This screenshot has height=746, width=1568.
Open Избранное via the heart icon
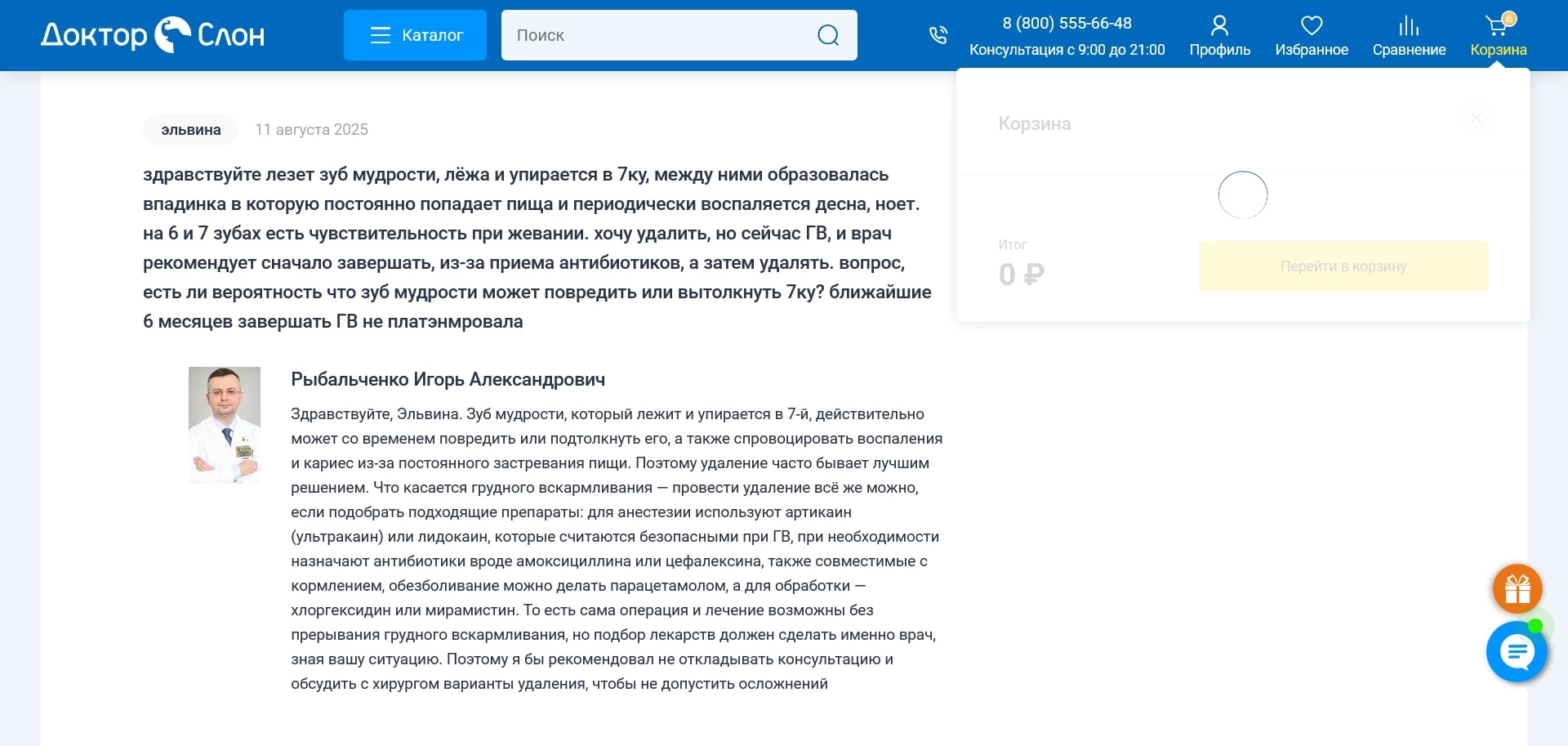click(1311, 25)
